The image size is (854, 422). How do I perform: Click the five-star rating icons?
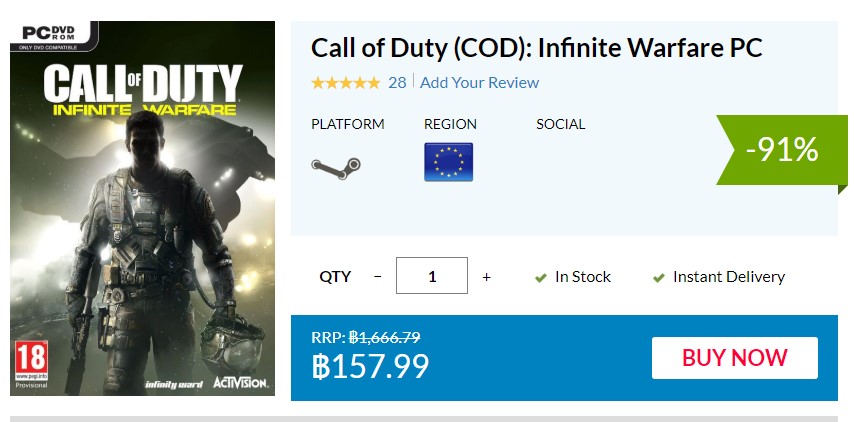click(345, 83)
